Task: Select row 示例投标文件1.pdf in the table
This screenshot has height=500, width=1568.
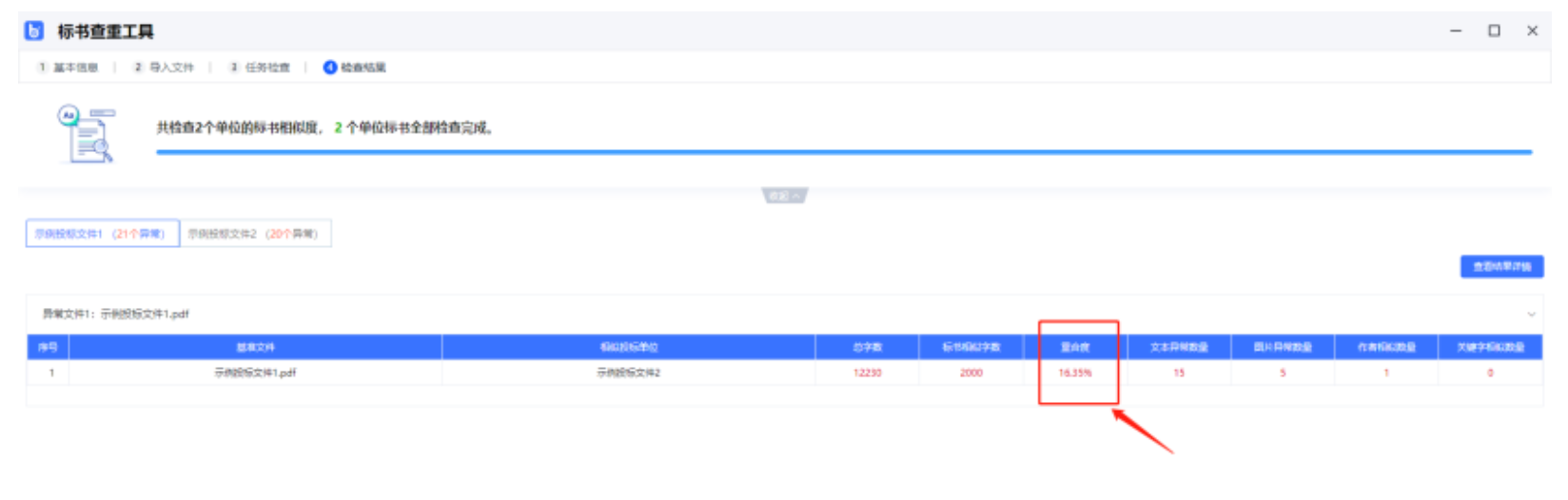Action: click(255, 373)
